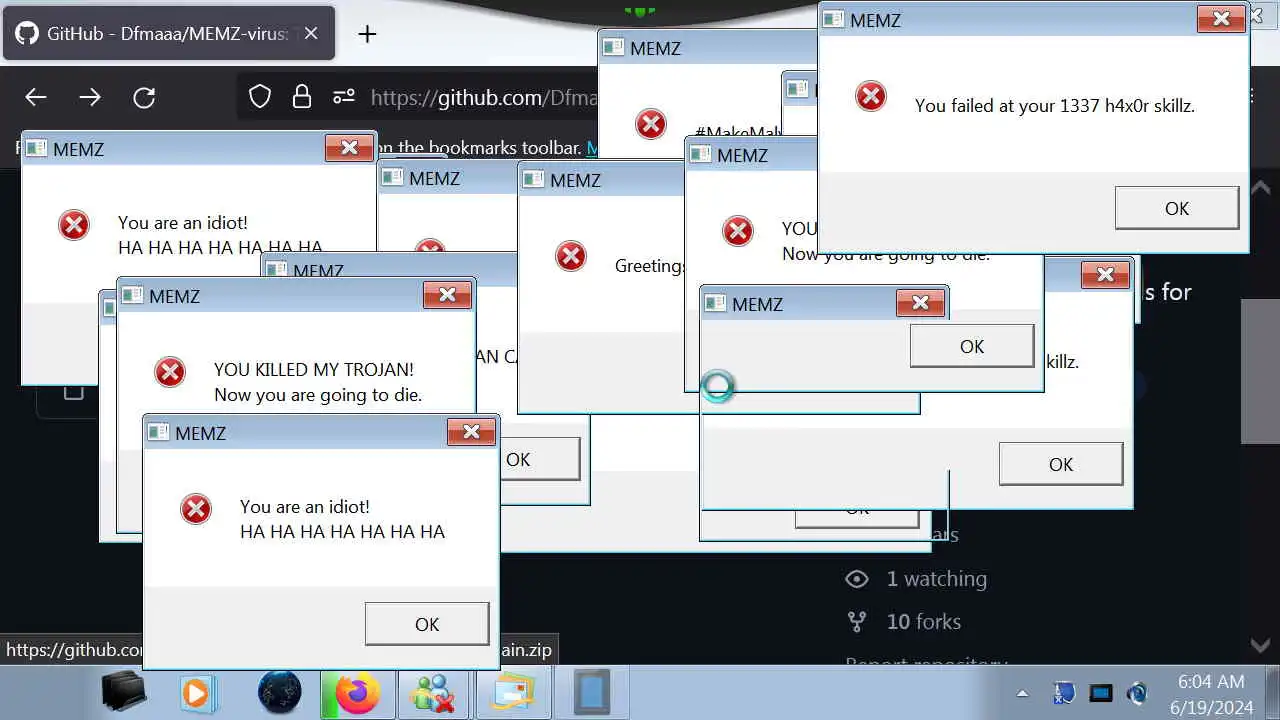This screenshot has height=720, width=1280.
Task: Click the globe tray icon beside the clock
Action: pos(1137,693)
